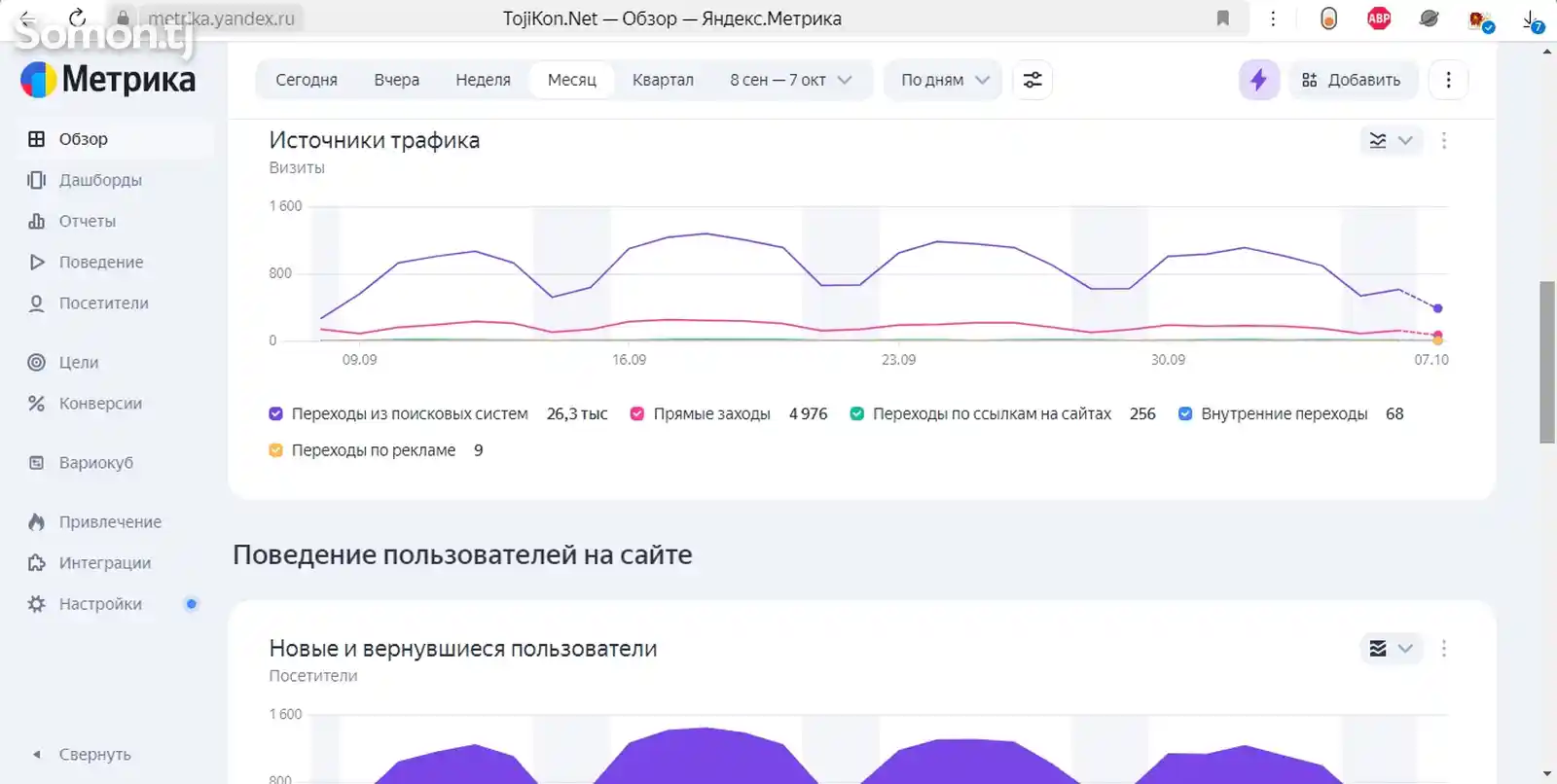The width and height of the screenshot is (1557, 784).
Task: Select the Неделя period tab
Action: point(483,80)
